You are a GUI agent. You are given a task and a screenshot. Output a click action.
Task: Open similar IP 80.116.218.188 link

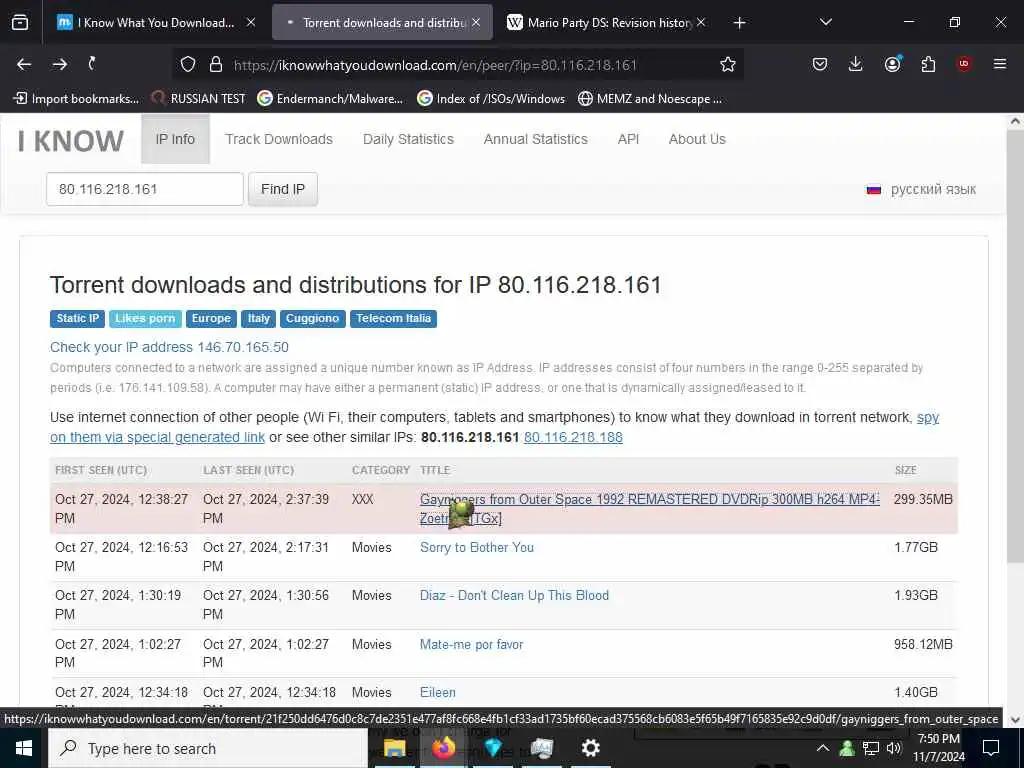pos(573,437)
